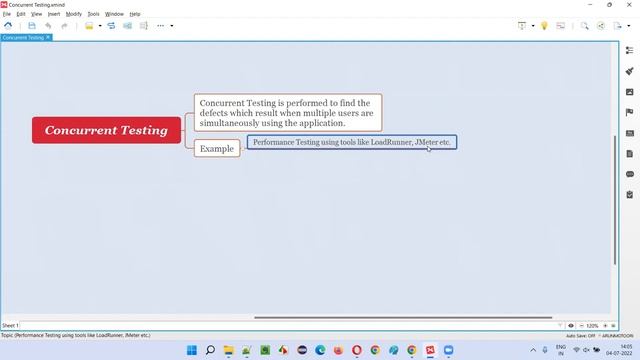Open the Presentation icon dropdown arrow
The image size is (640, 360).
[533, 26]
